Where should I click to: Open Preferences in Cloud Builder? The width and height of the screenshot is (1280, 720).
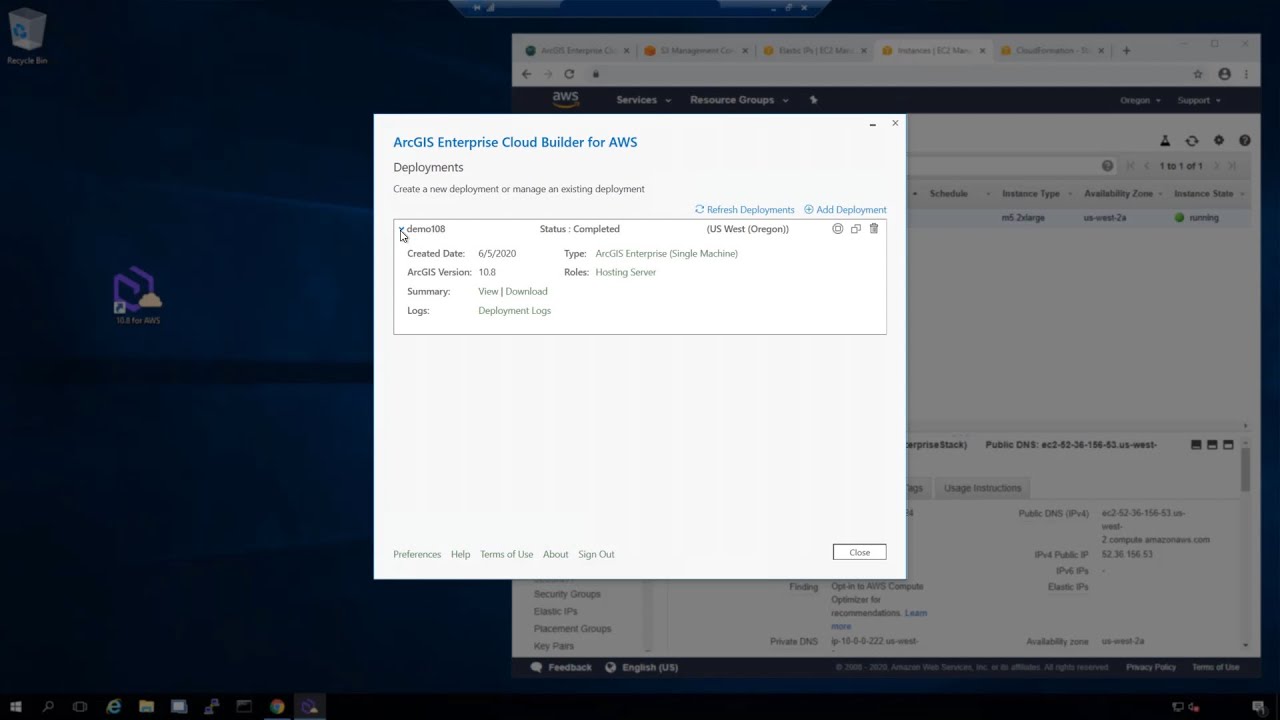coord(417,554)
